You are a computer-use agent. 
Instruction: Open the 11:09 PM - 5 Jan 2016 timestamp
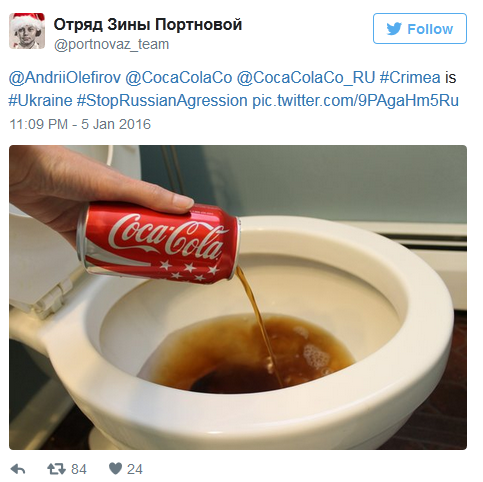80,124
